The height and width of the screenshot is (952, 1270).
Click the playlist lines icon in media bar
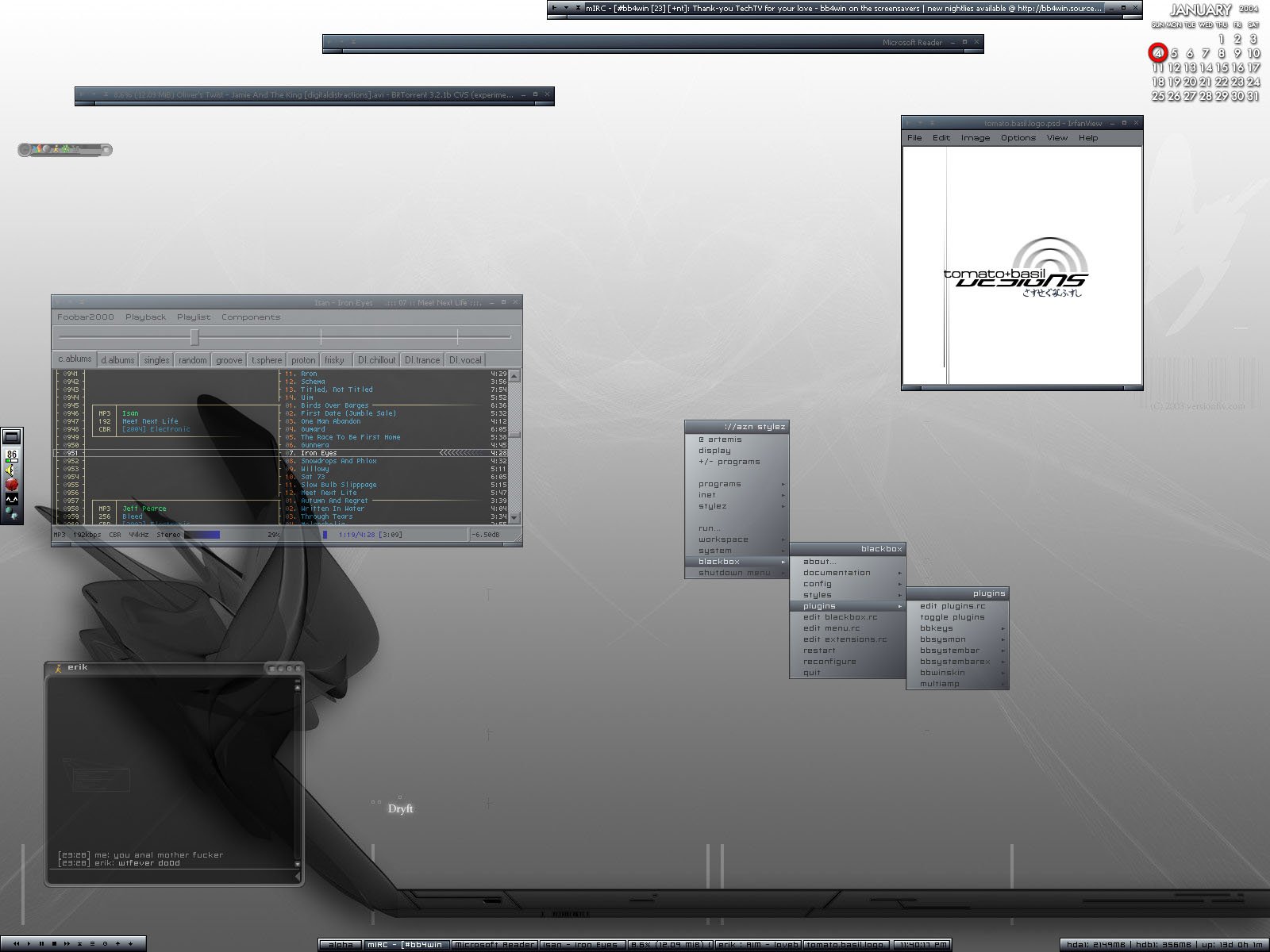coord(92,943)
